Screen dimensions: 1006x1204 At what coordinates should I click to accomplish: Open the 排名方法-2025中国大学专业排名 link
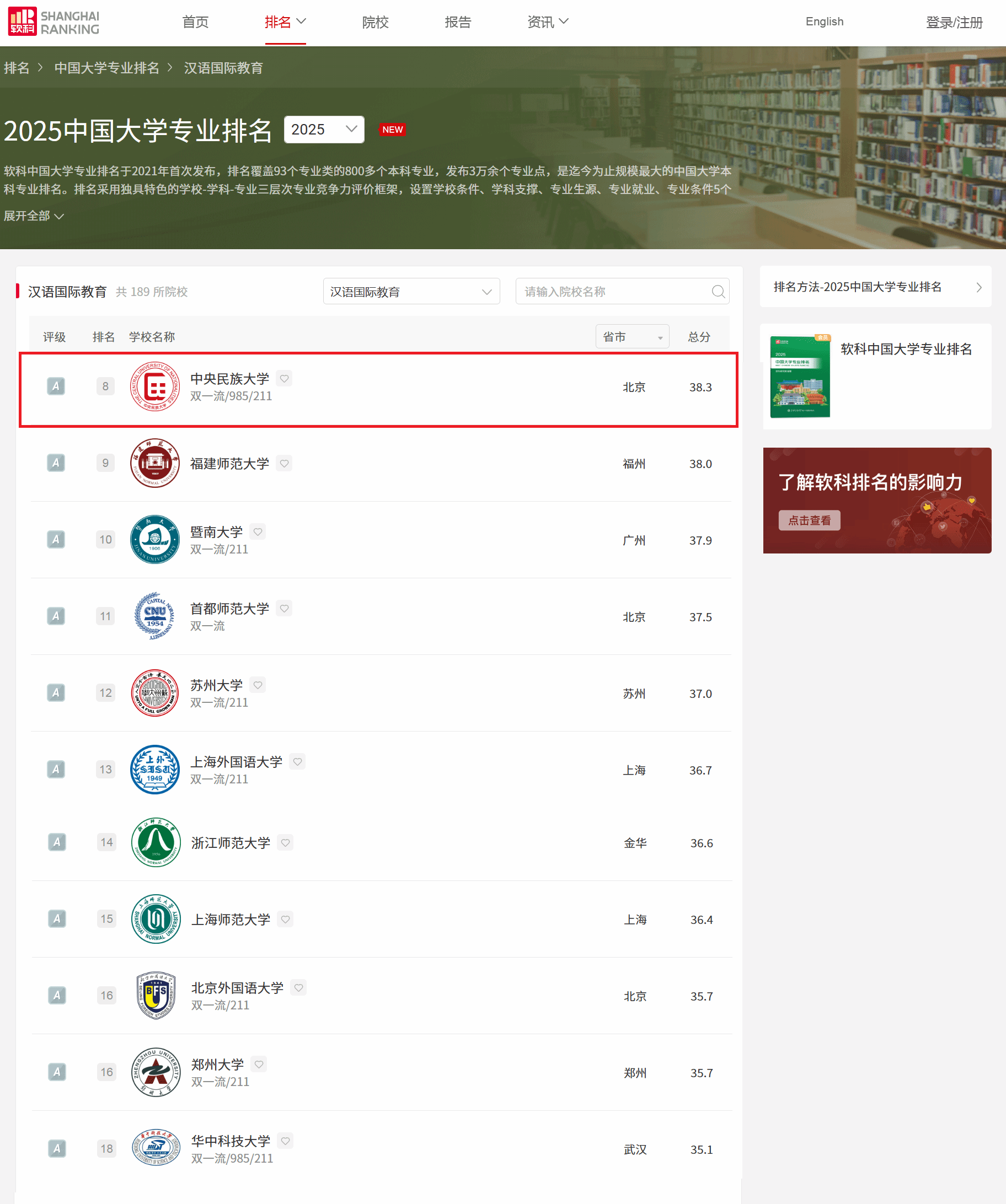tap(875, 287)
